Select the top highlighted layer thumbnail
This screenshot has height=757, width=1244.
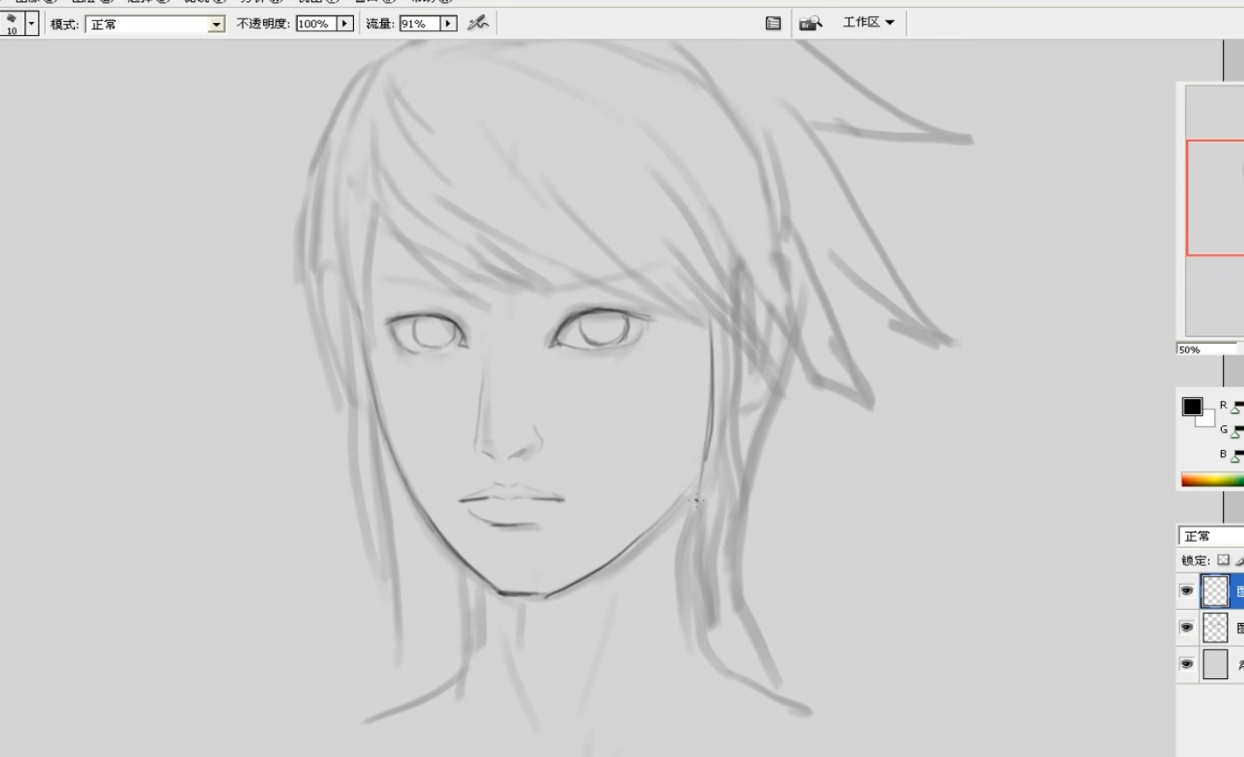click(1215, 591)
